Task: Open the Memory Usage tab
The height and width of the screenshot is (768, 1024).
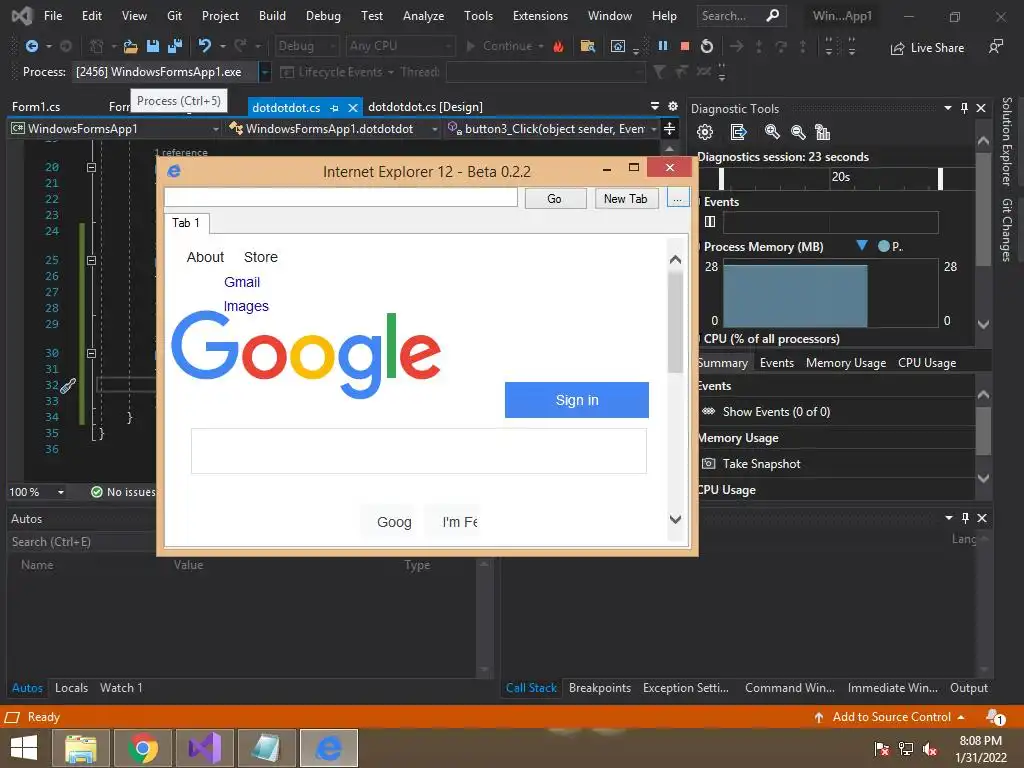Action: [x=846, y=363]
